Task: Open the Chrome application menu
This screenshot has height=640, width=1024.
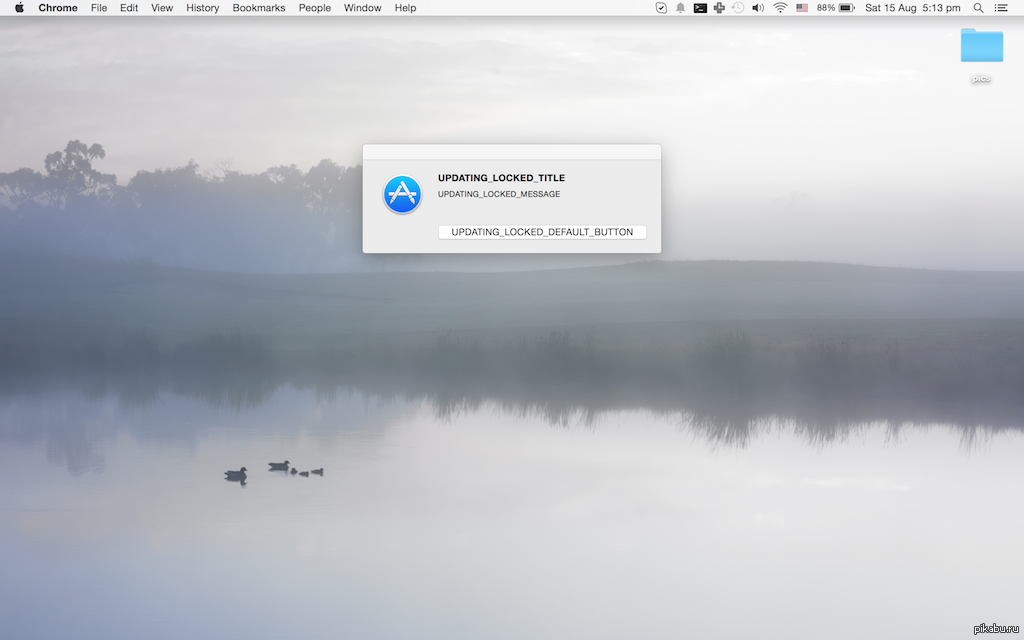Action: (x=58, y=8)
